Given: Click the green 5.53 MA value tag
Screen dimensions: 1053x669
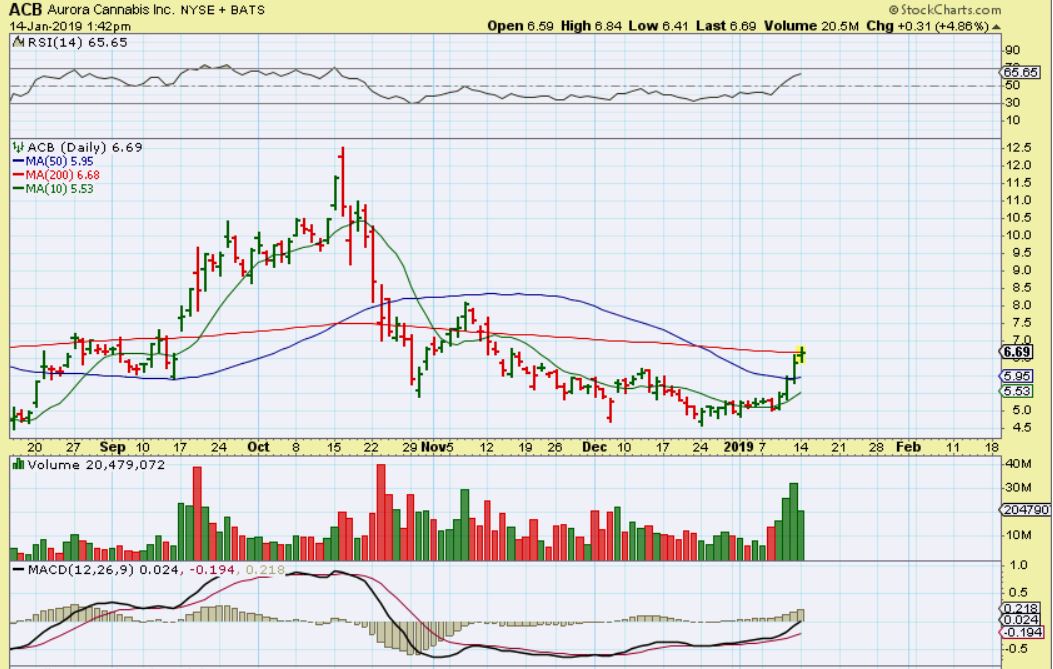Looking at the screenshot, I should [1015, 391].
